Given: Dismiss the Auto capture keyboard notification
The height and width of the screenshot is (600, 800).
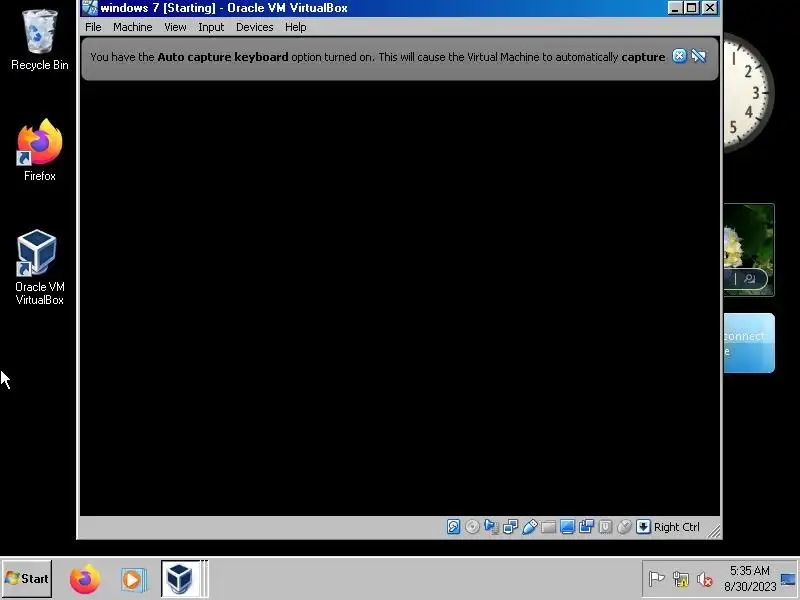Looking at the screenshot, I should 679,56.
